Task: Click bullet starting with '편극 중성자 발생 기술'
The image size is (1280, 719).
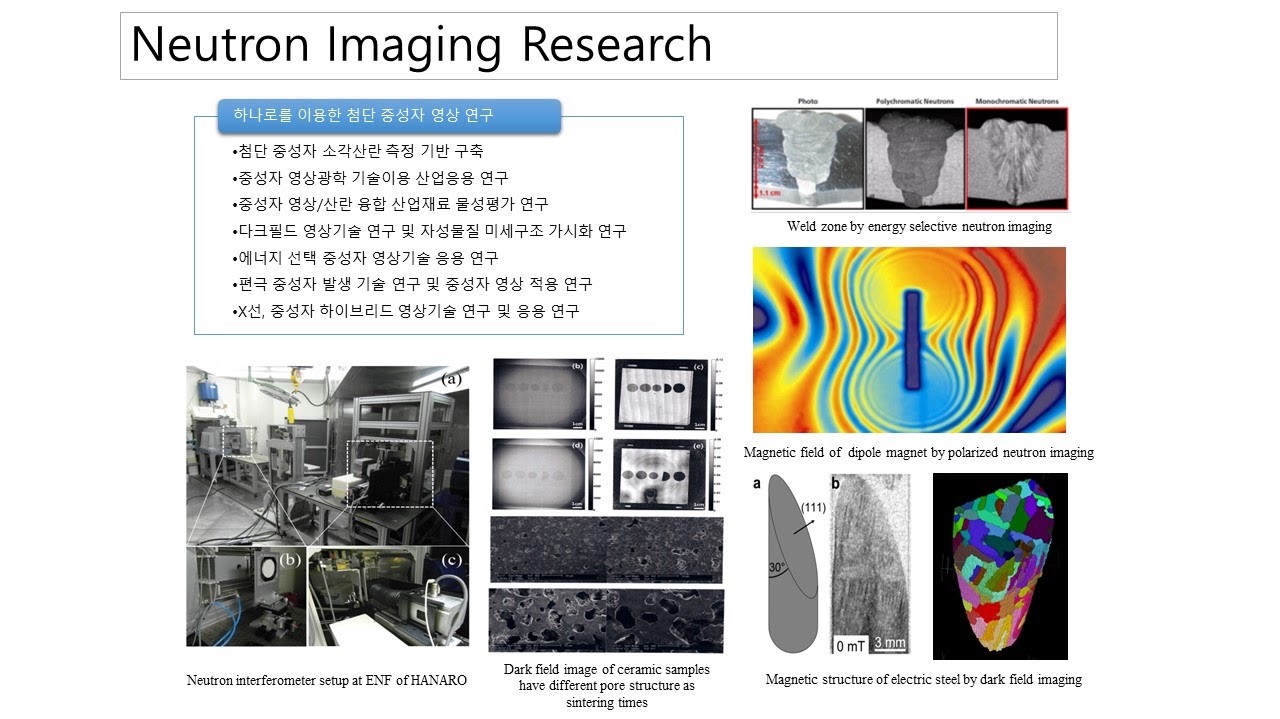Action: pyautogui.click(x=411, y=284)
